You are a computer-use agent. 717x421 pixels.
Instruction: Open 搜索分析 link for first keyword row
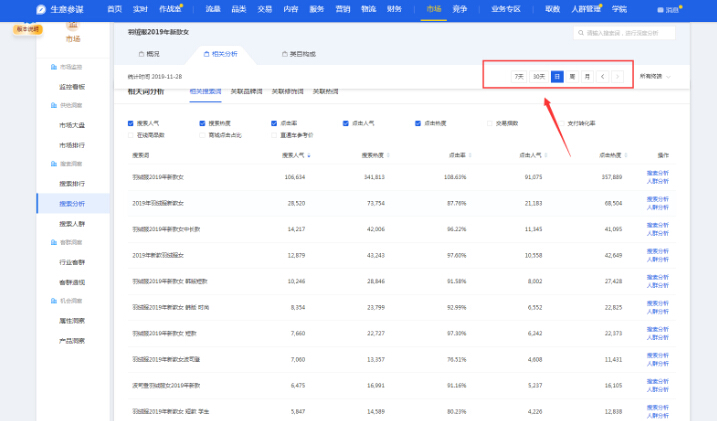pos(659,172)
